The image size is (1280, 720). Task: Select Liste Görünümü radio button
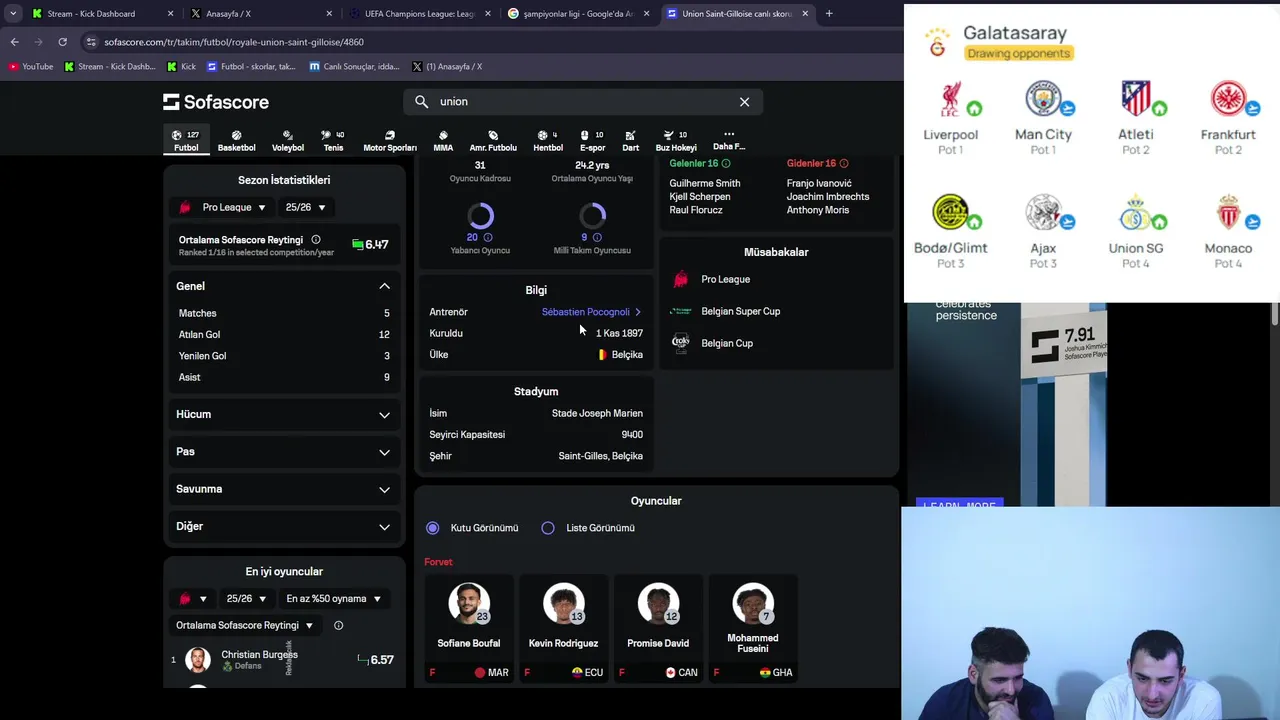point(548,528)
